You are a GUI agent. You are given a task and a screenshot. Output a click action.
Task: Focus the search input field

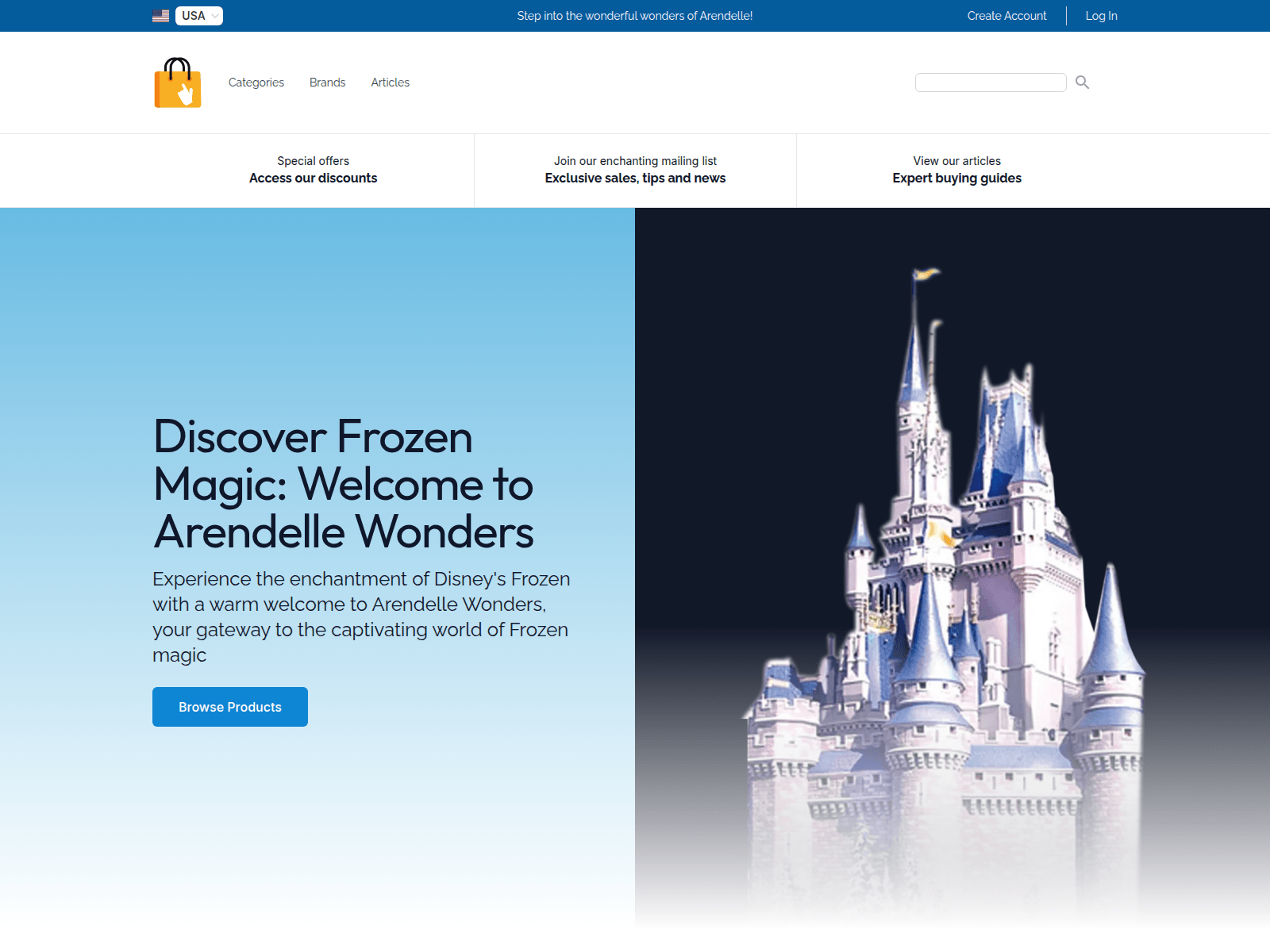pyautogui.click(x=991, y=83)
